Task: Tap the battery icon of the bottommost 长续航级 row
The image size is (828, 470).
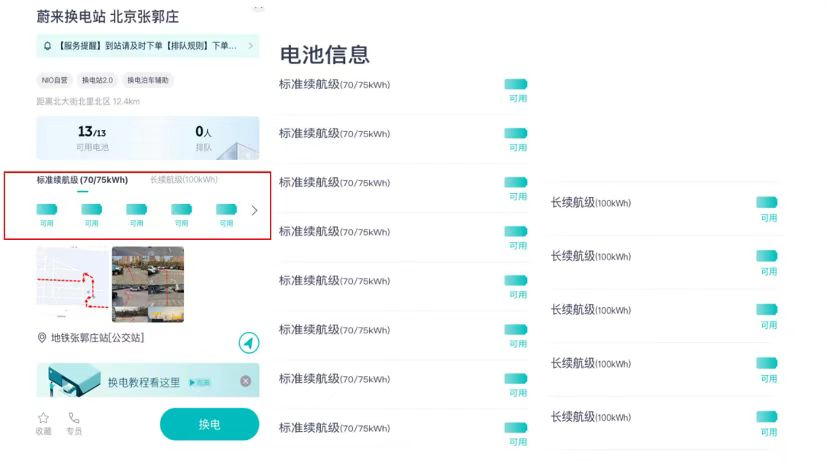Action: [x=767, y=417]
